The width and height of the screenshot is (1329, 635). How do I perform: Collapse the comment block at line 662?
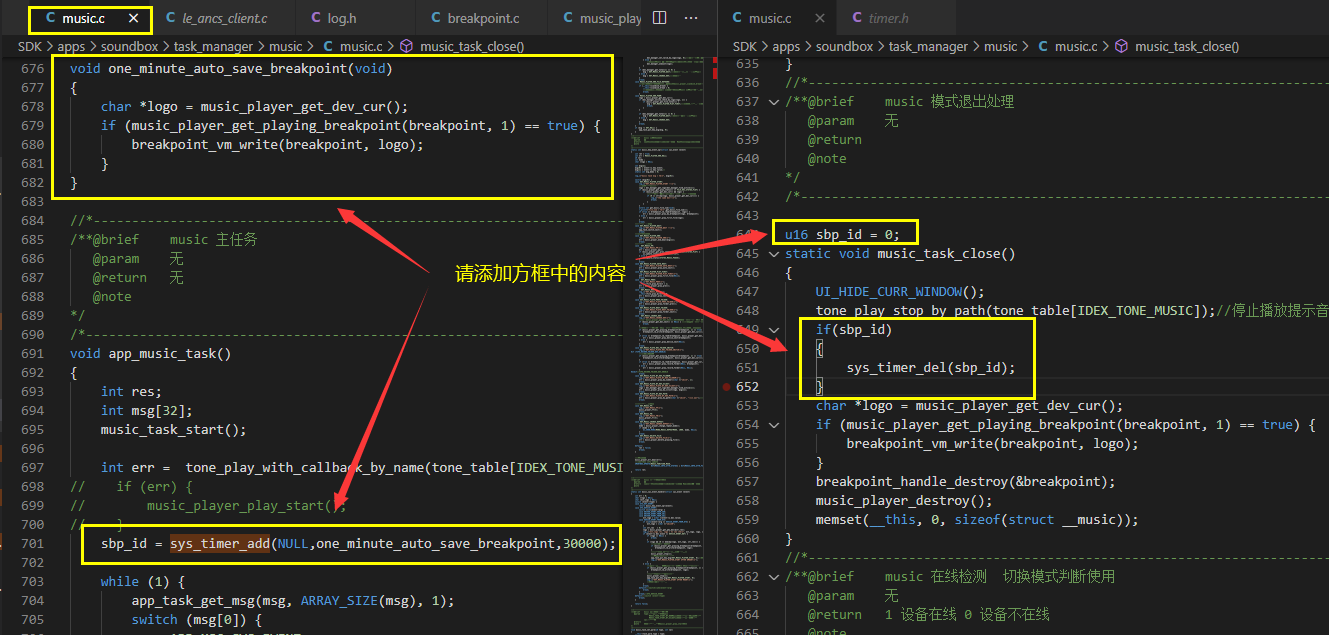(x=773, y=576)
